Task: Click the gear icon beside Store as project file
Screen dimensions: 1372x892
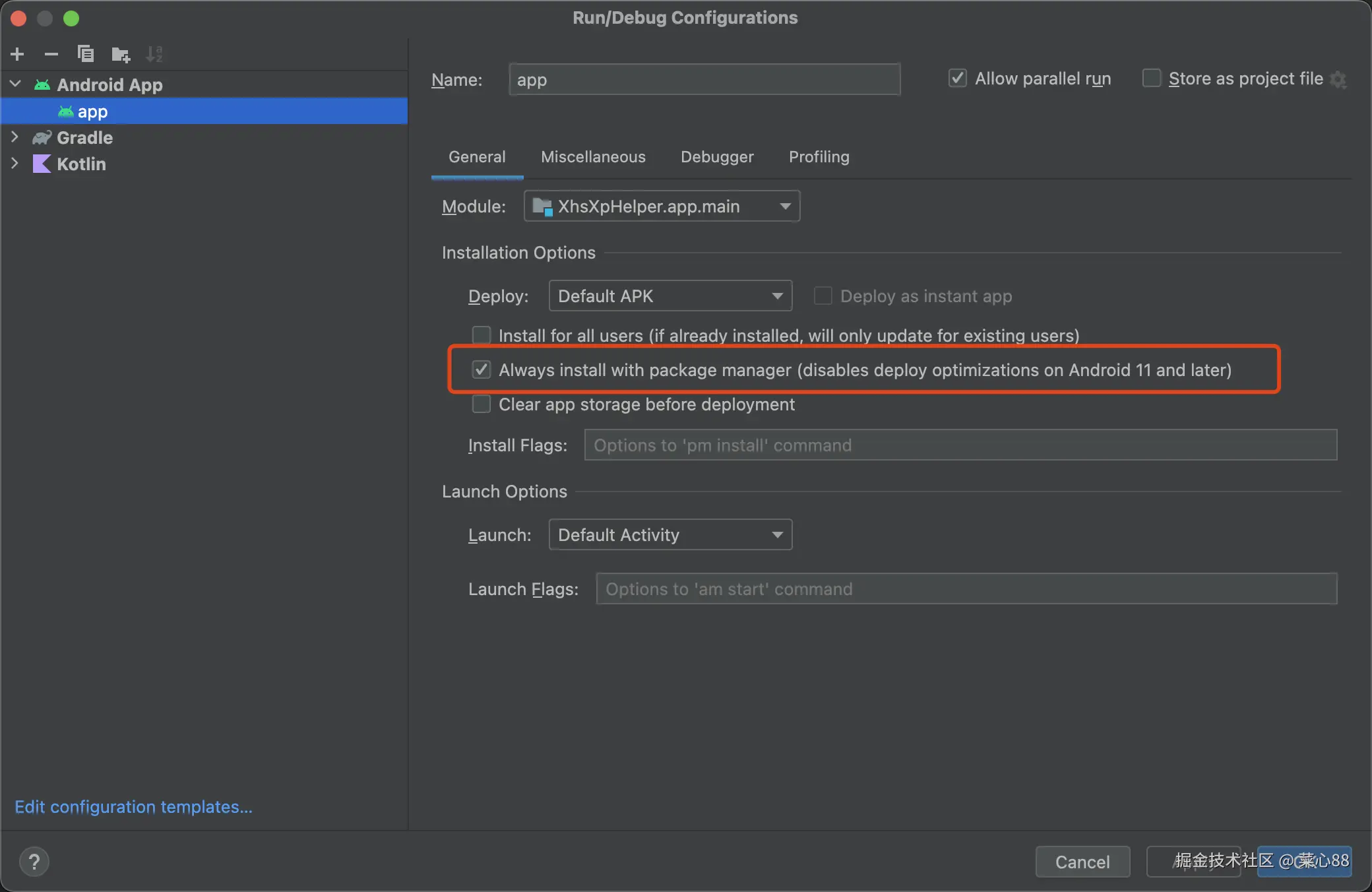Action: click(1338, 80)
